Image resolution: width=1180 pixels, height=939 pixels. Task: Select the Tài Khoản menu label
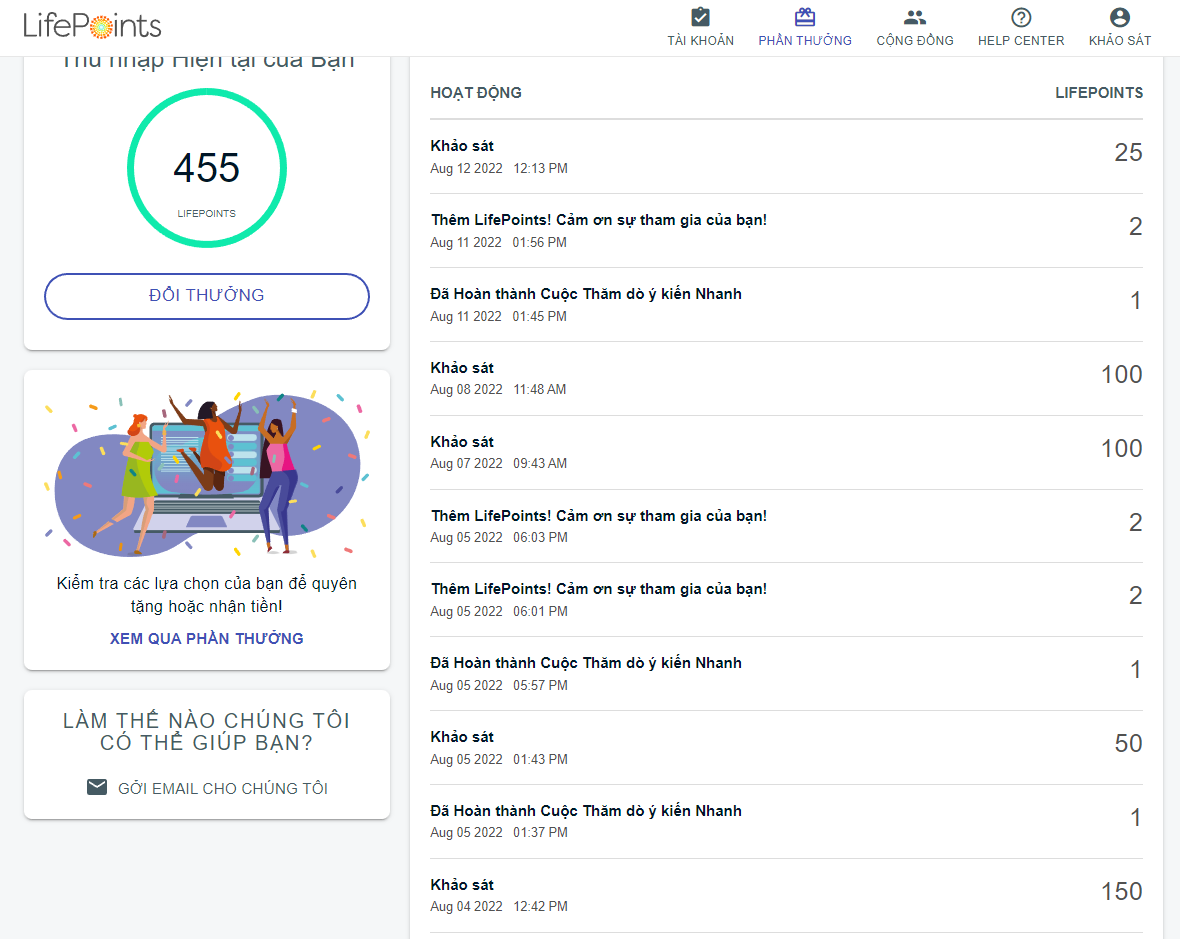[701, 41]
